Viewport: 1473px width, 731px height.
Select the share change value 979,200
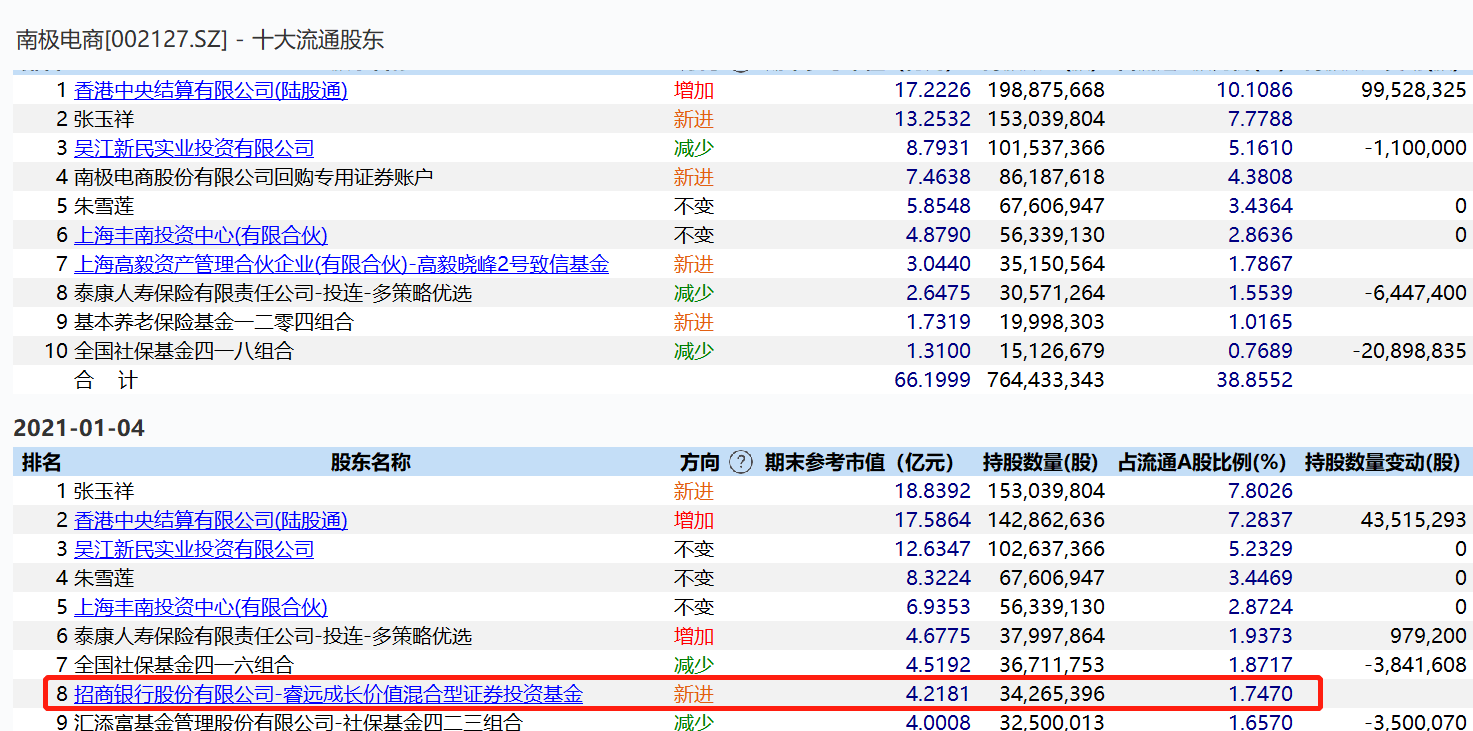(1429, 636)
